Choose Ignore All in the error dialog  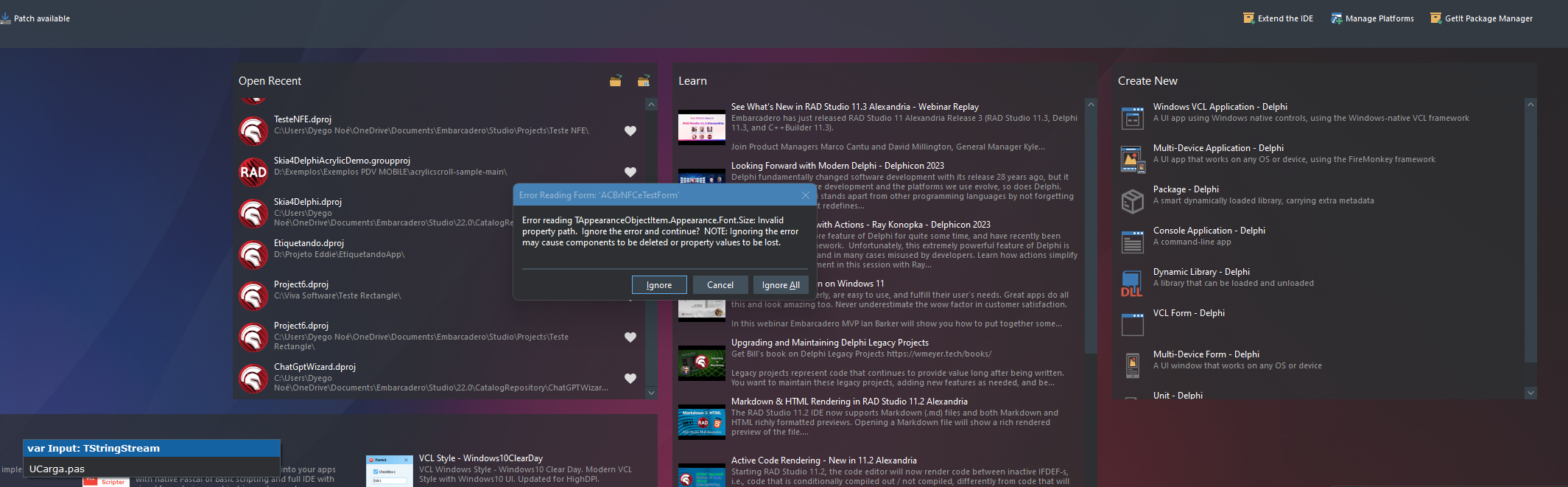click(x=781, y=285)
